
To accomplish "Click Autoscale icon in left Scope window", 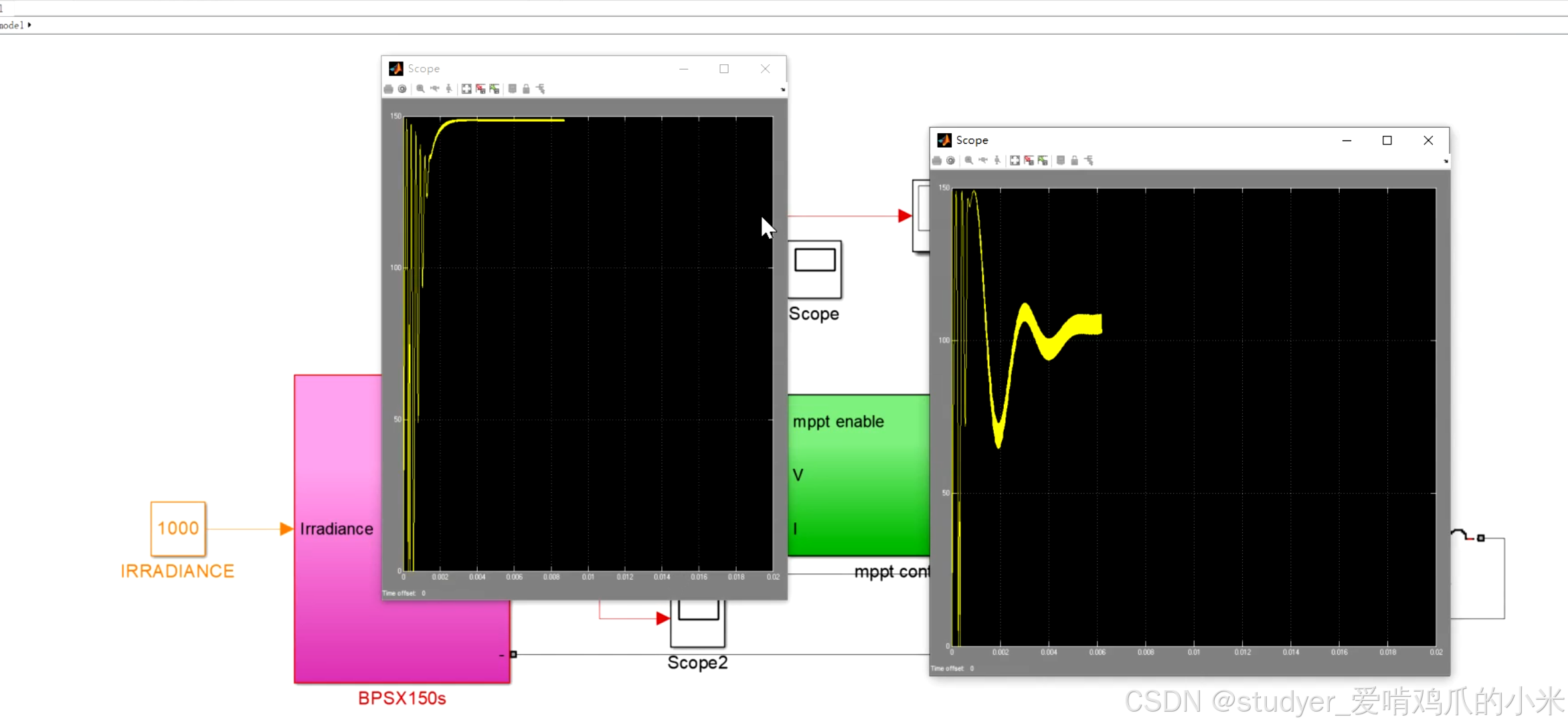I will point(466,89).
